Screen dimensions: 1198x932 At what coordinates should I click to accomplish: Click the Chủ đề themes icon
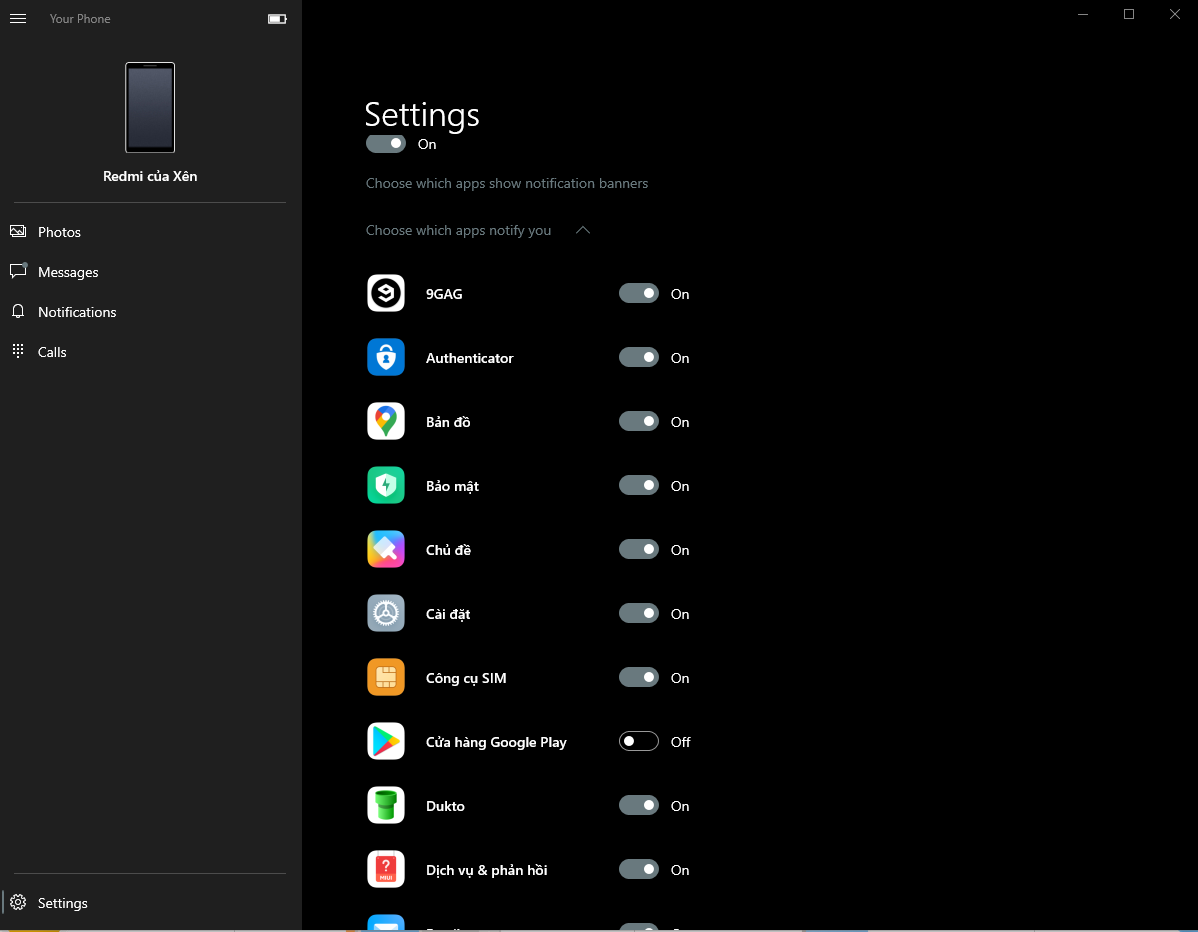(386, 549)
